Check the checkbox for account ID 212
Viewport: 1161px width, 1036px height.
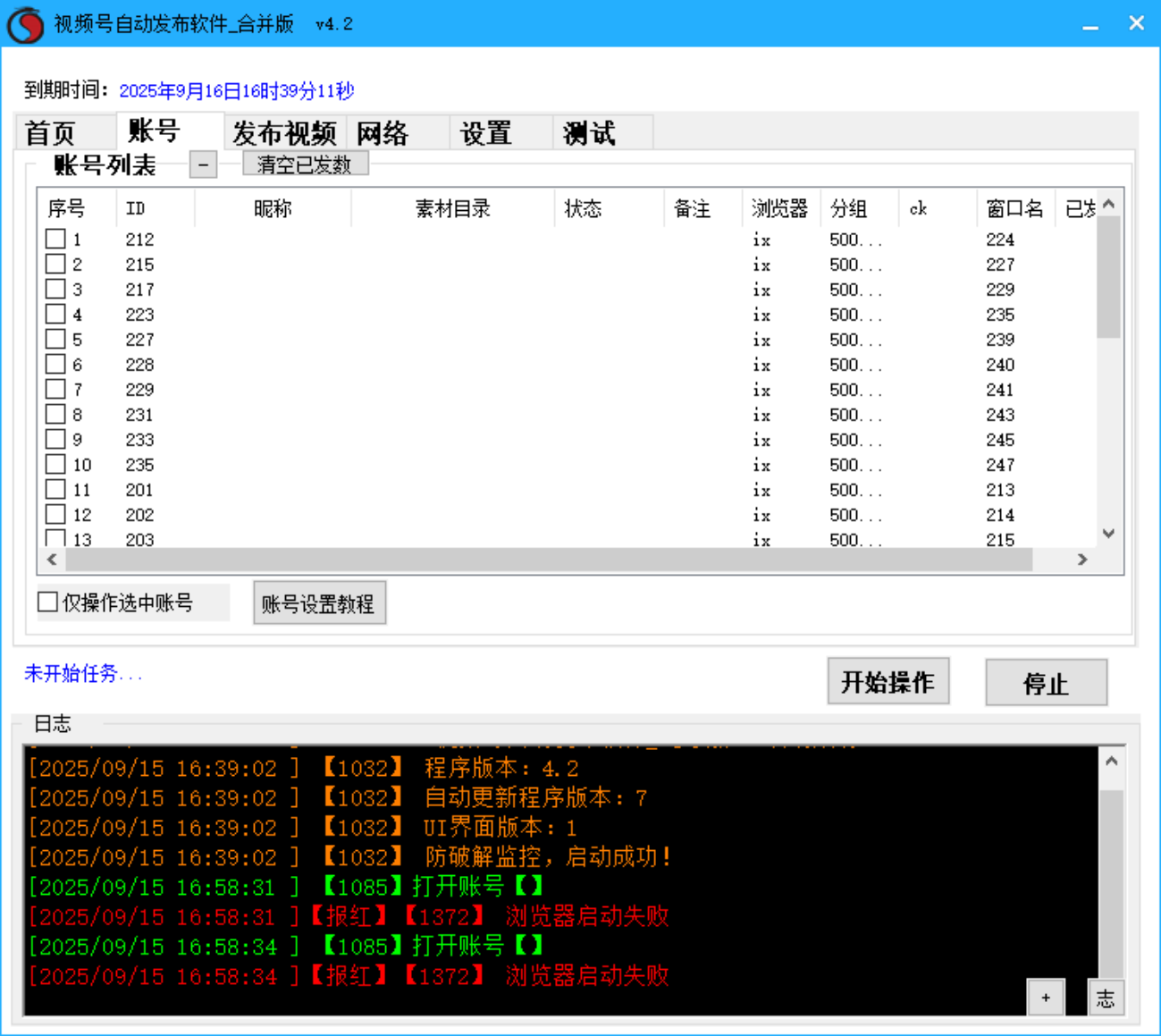55,238
